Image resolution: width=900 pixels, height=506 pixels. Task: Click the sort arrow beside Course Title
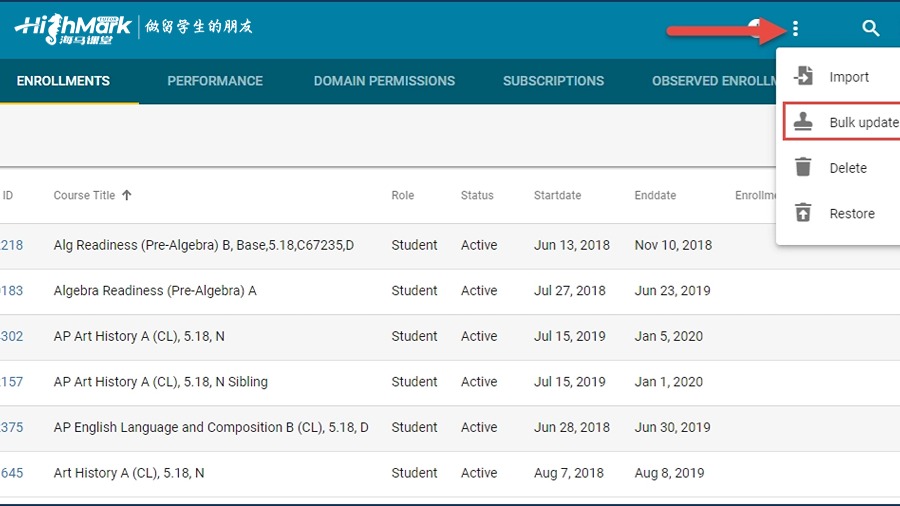click(x=127, y=196)
